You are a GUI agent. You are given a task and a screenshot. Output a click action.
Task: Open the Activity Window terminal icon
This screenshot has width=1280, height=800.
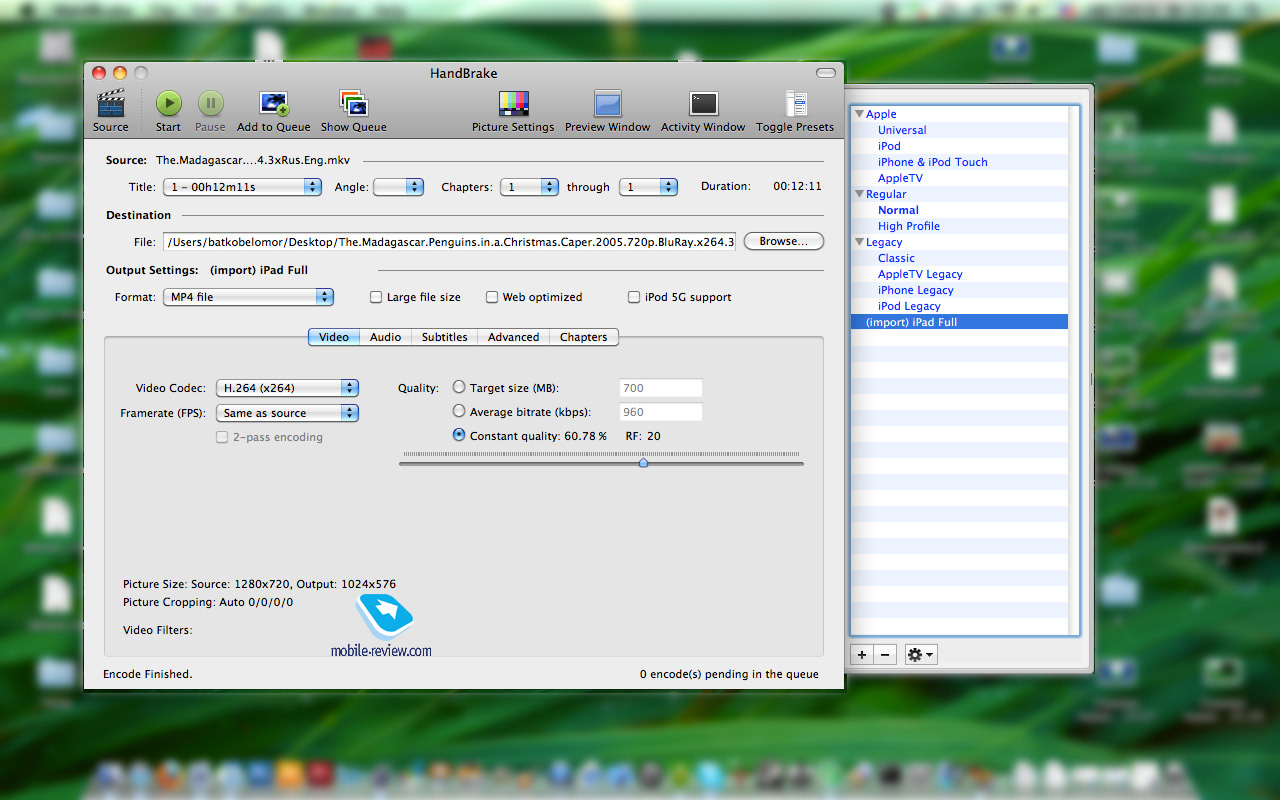coord(703,104)
